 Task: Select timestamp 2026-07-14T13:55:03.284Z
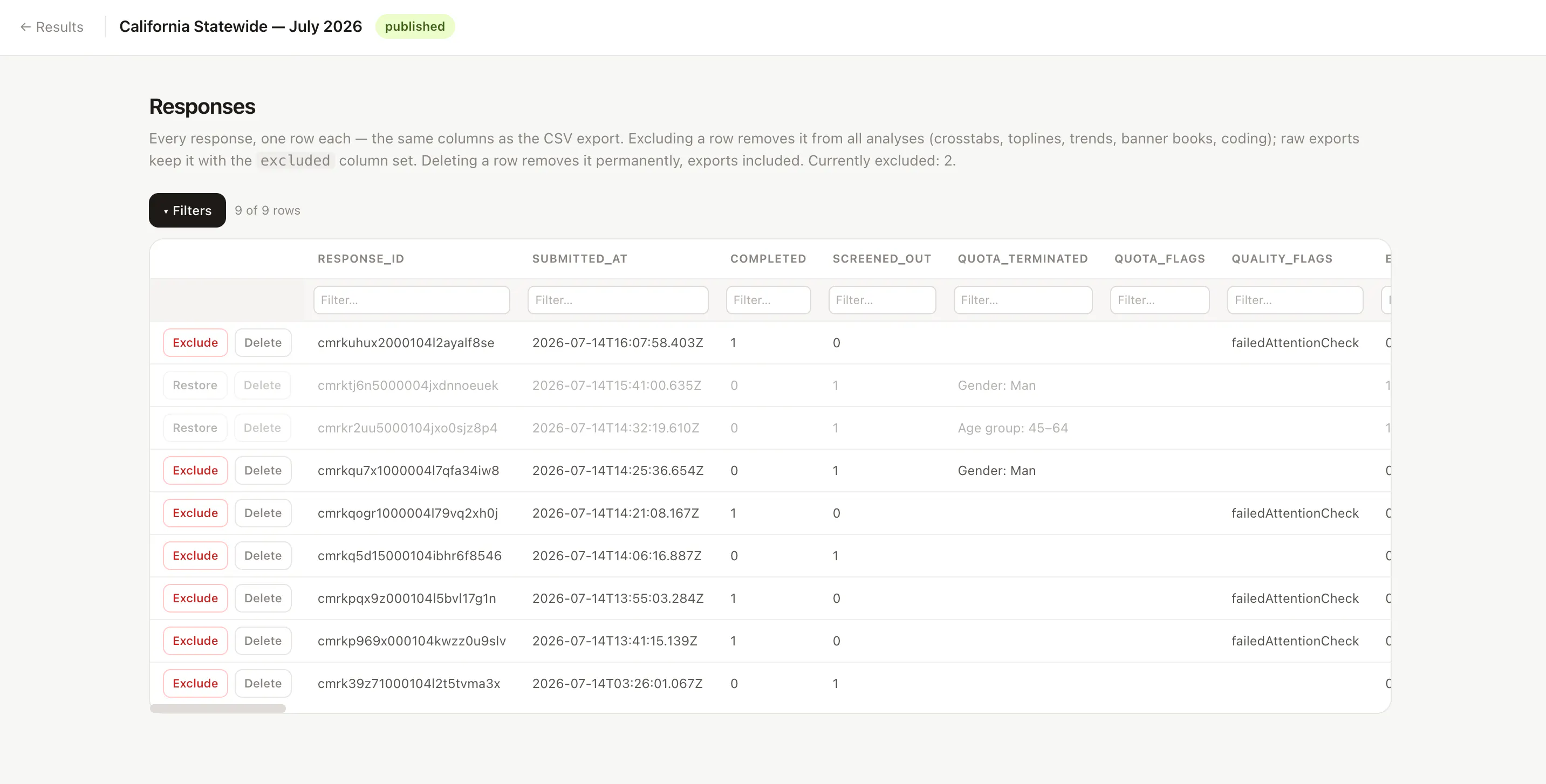[618, 598]
